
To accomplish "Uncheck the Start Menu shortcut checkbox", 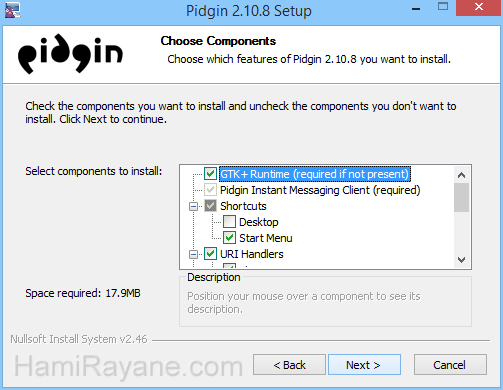I will click(229, 238).
